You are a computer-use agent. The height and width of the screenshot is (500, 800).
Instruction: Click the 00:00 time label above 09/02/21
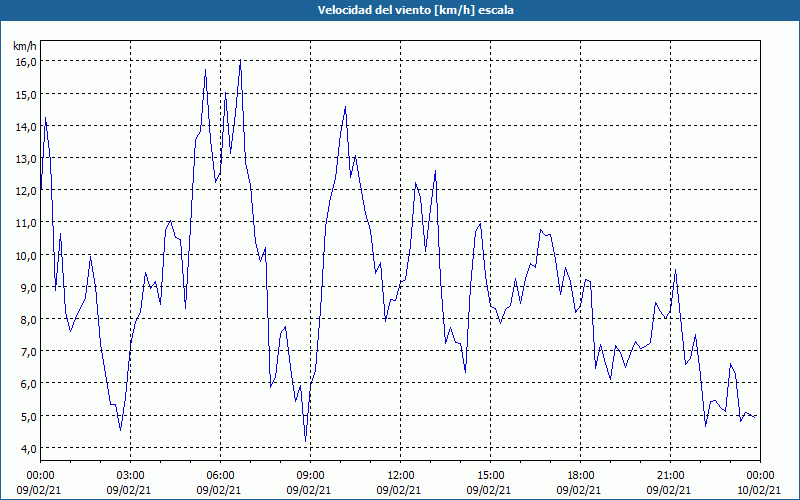pos(40,476)
